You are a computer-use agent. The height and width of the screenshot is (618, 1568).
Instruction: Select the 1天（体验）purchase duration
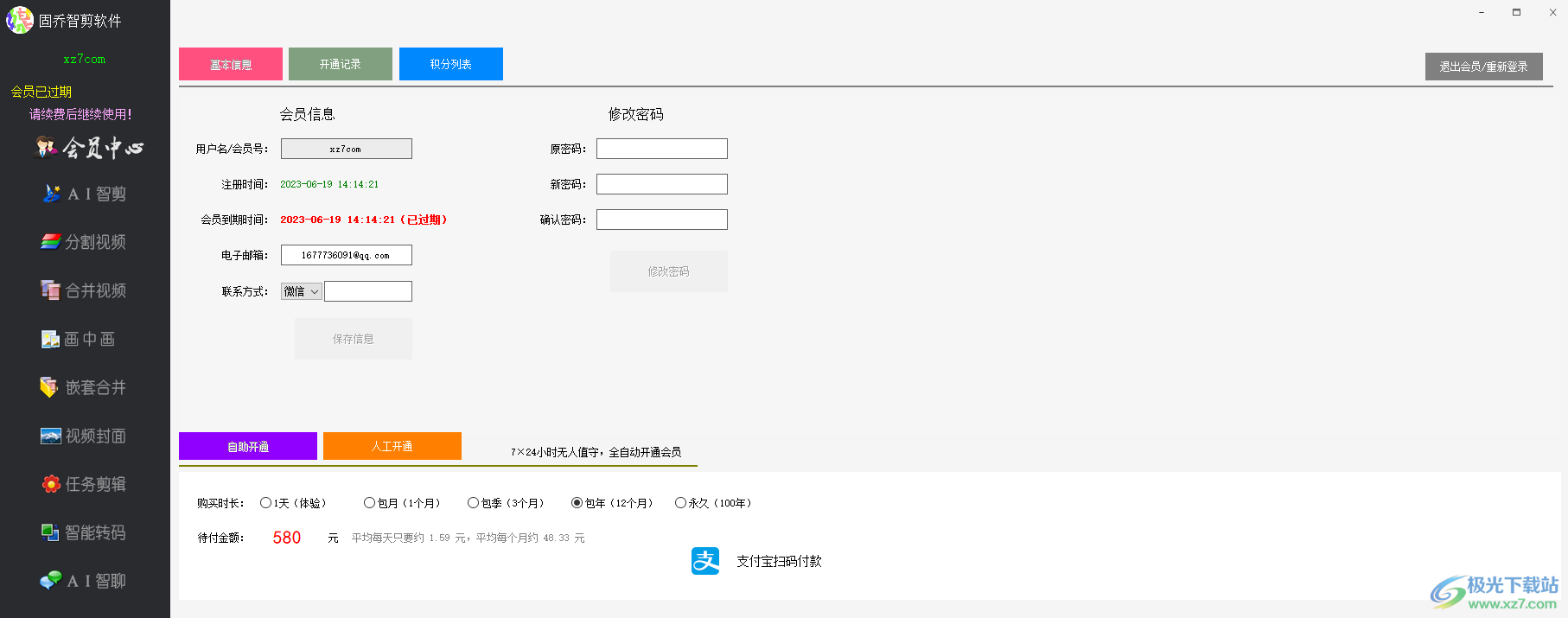pos(293,503)
